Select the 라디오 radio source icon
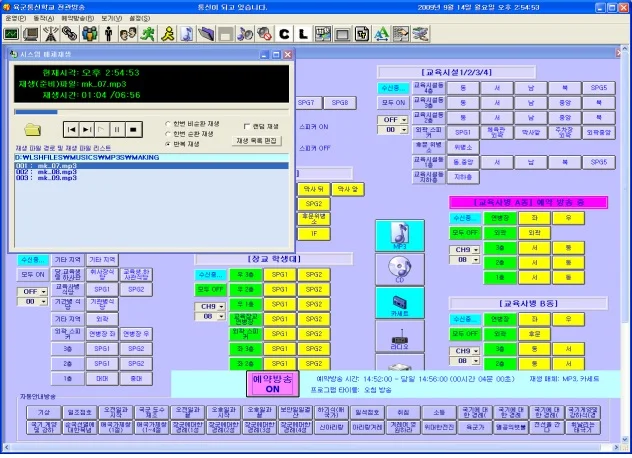This screenshot has width=632, height=458. 400,336
